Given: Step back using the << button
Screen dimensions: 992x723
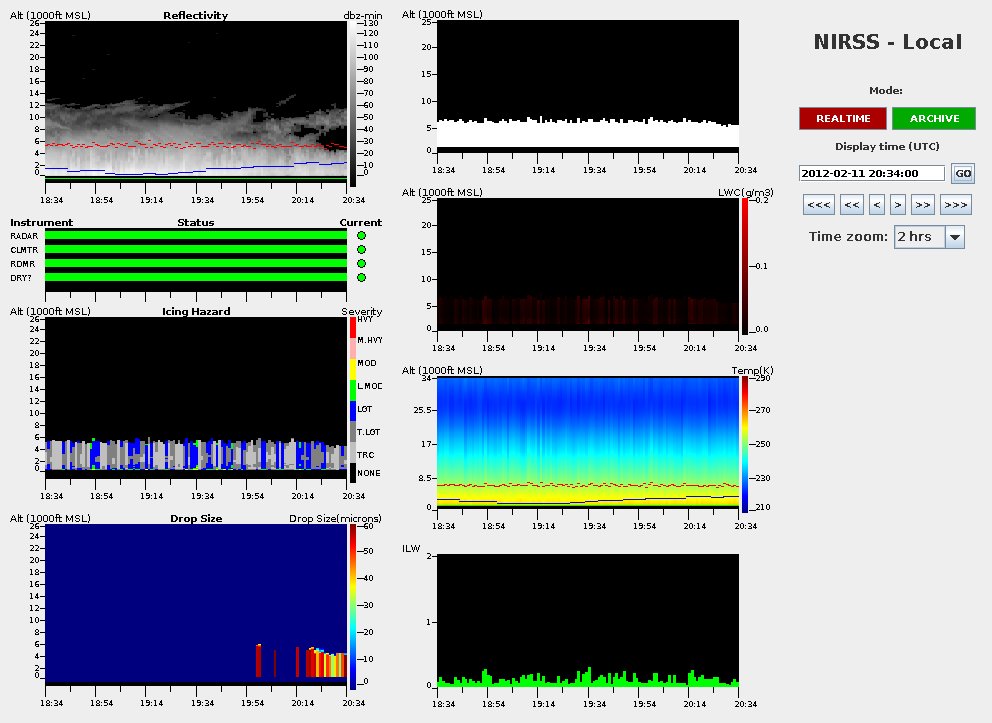Looking at the screenshot, I should pyautogui.click(x=851, y=205).
